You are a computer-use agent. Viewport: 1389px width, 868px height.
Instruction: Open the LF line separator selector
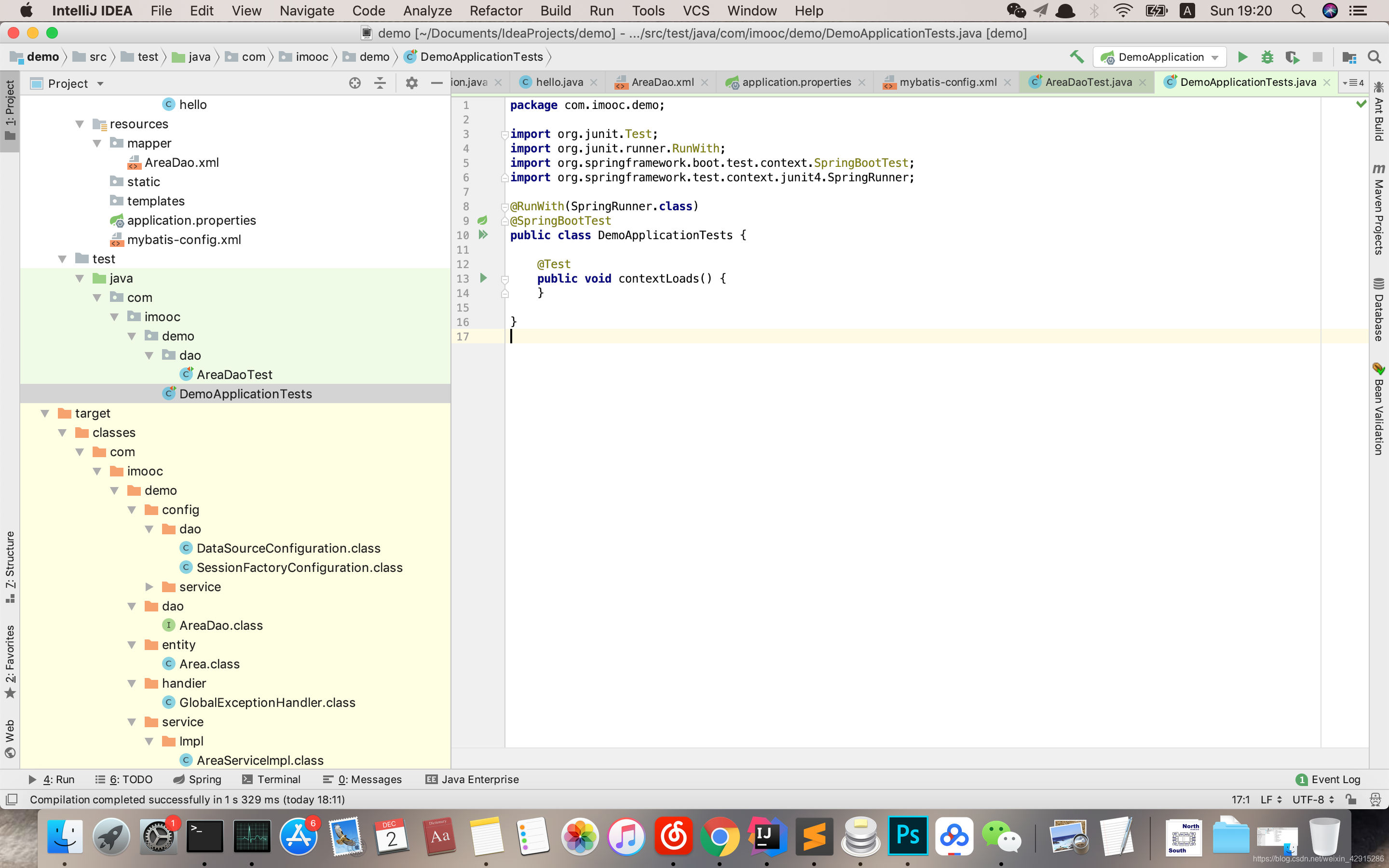tap(1270, 799)
